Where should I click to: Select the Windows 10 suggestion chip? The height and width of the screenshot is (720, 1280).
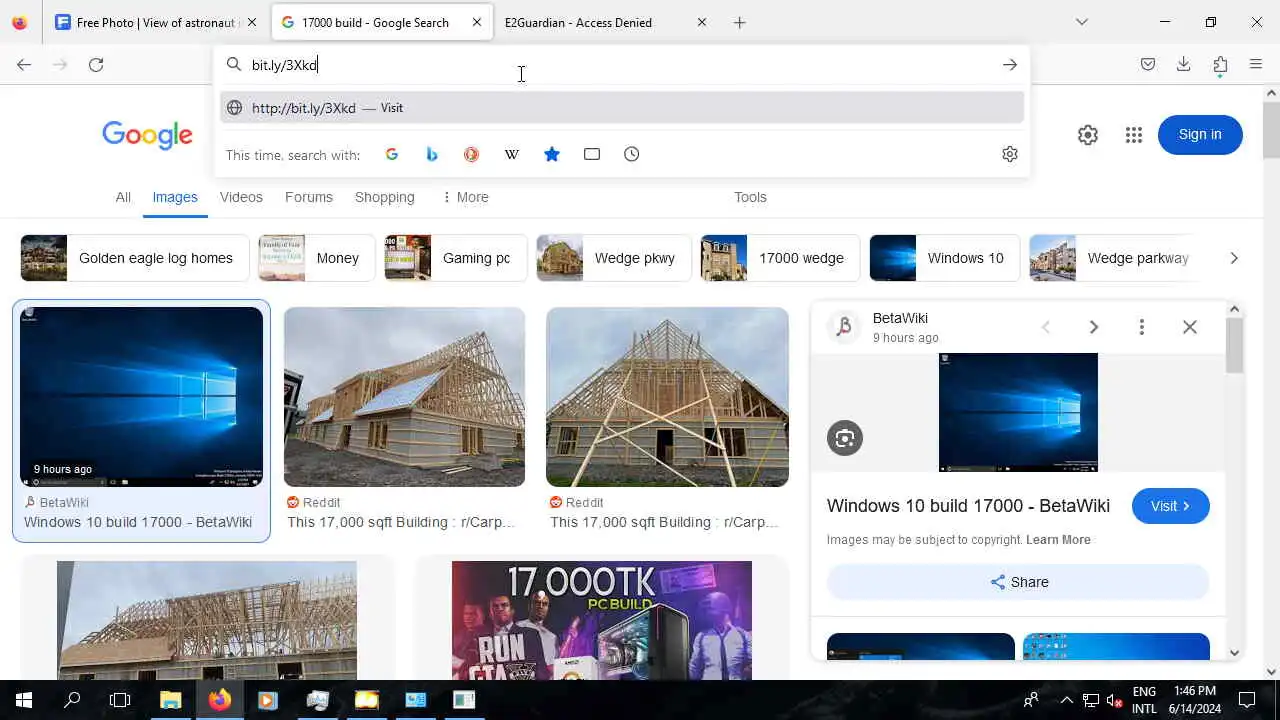tap(944, 258)
